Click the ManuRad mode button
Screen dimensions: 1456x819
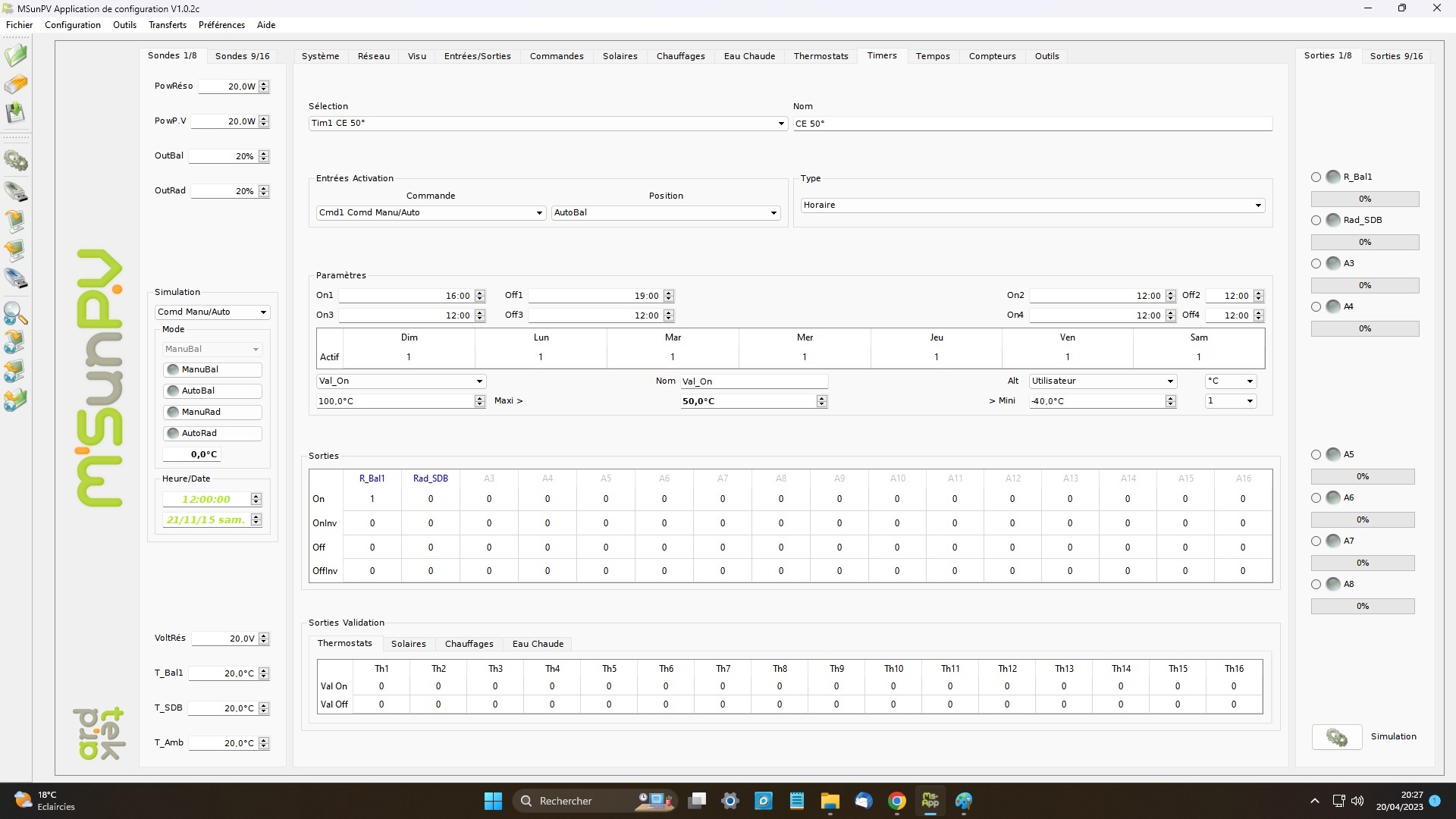212,412
